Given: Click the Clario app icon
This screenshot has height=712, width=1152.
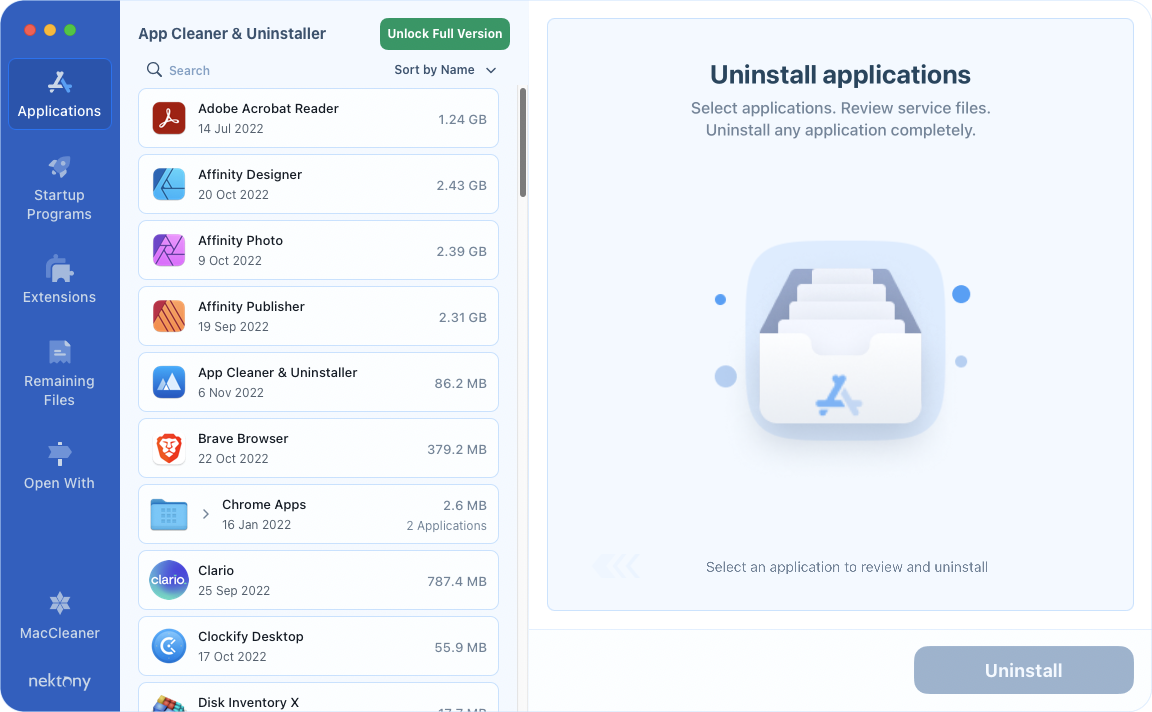Looking at the screenshot, I should [169, 580].
